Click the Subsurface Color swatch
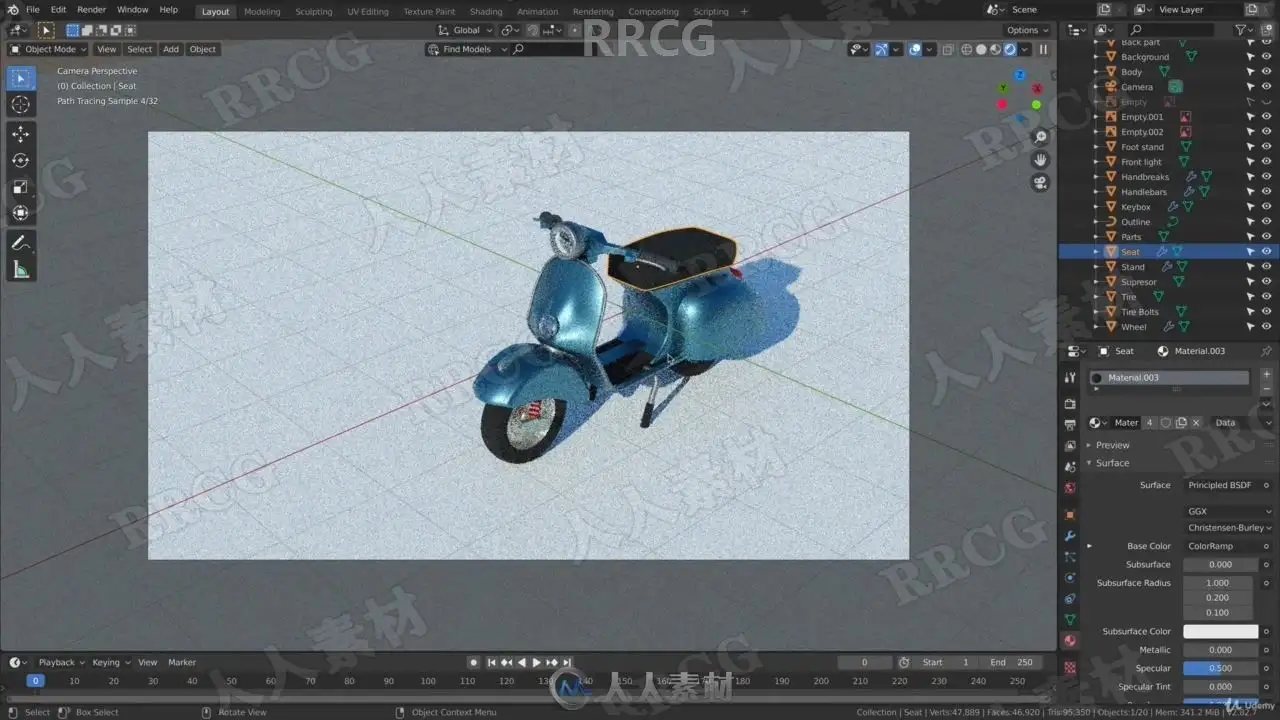The height and width of the screenshot is (720, 1280). point(1220,632)
